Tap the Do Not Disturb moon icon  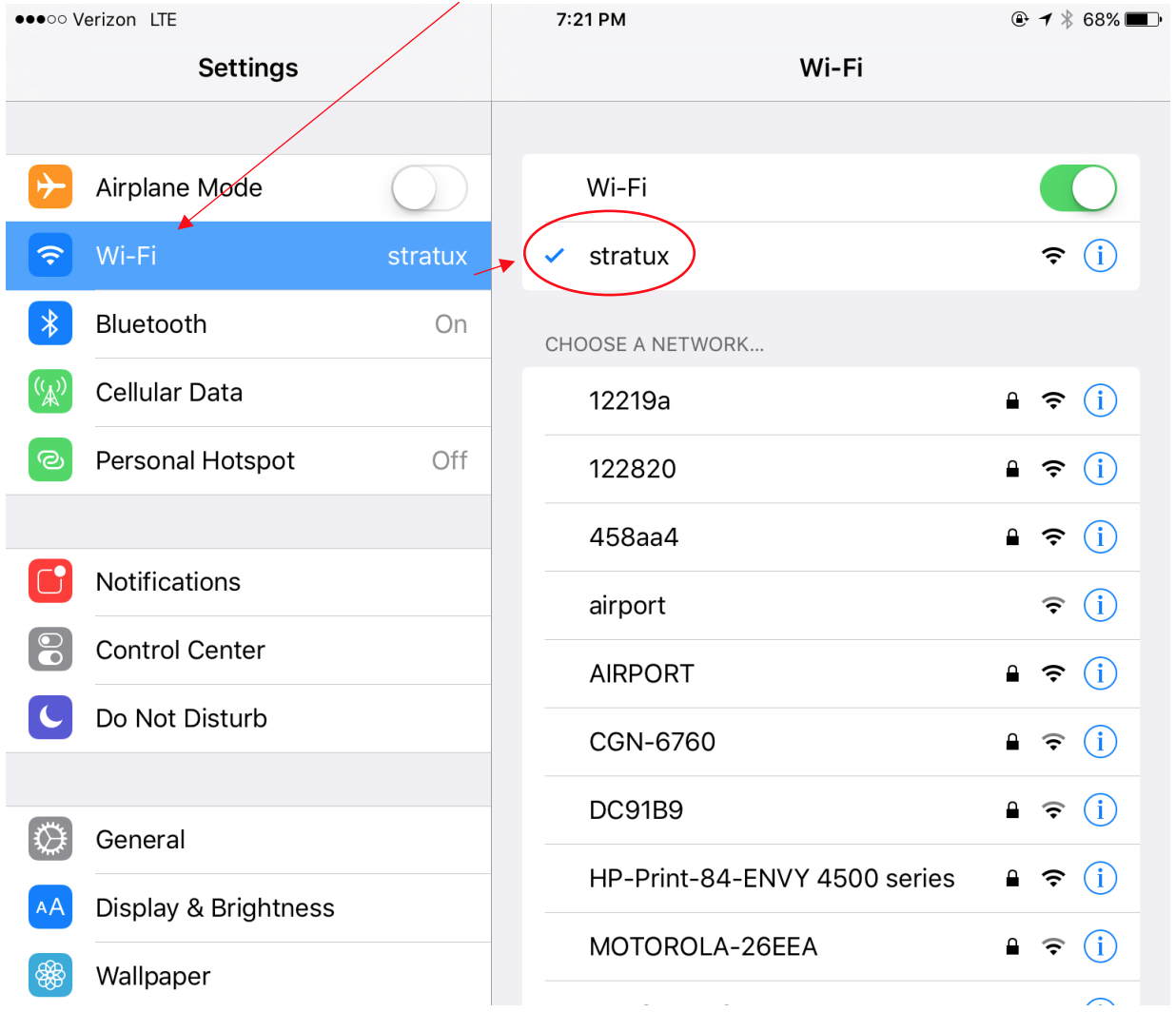(50, 718)
